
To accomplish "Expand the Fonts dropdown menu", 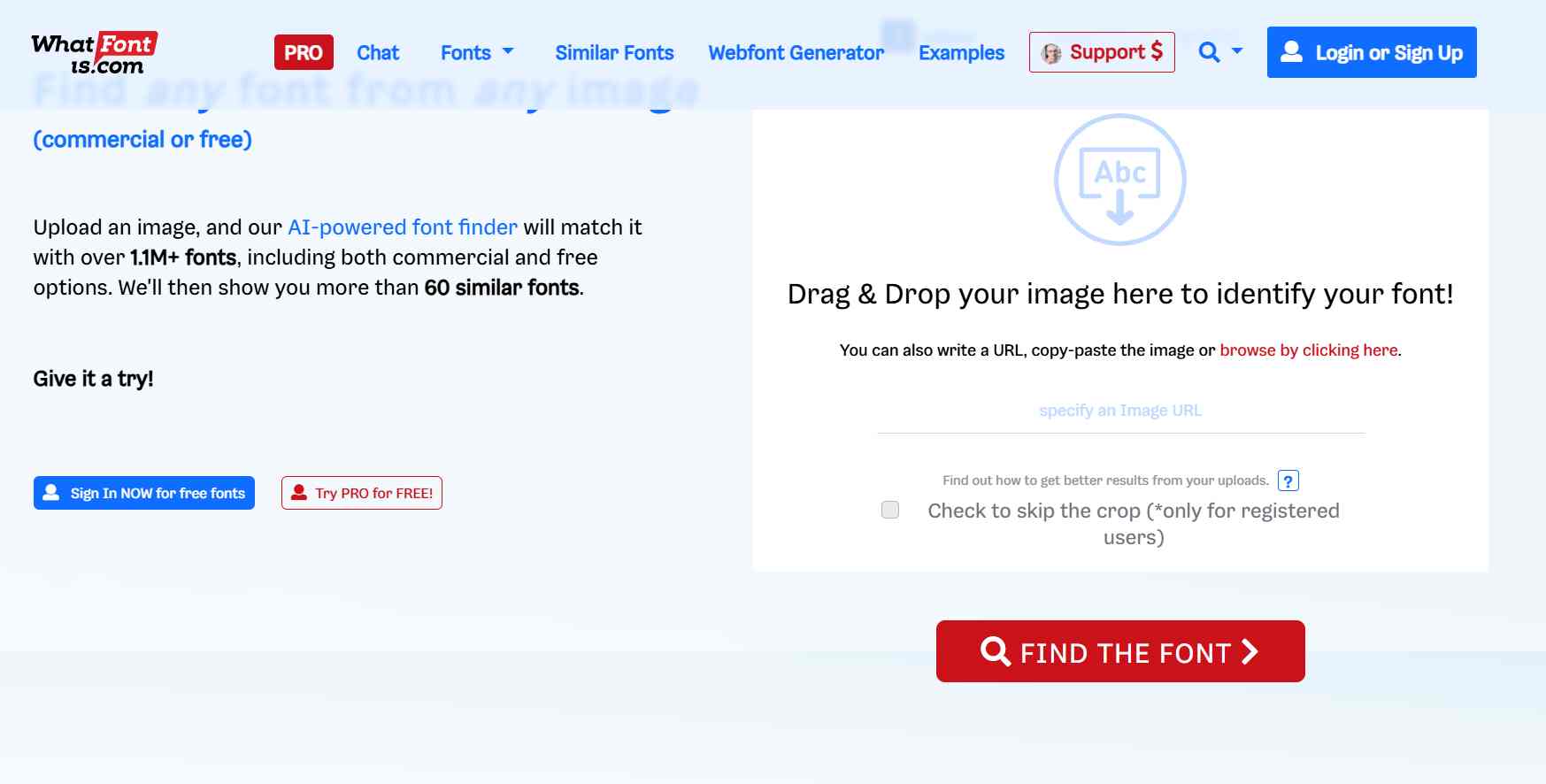I will click(x=477, y=52).
